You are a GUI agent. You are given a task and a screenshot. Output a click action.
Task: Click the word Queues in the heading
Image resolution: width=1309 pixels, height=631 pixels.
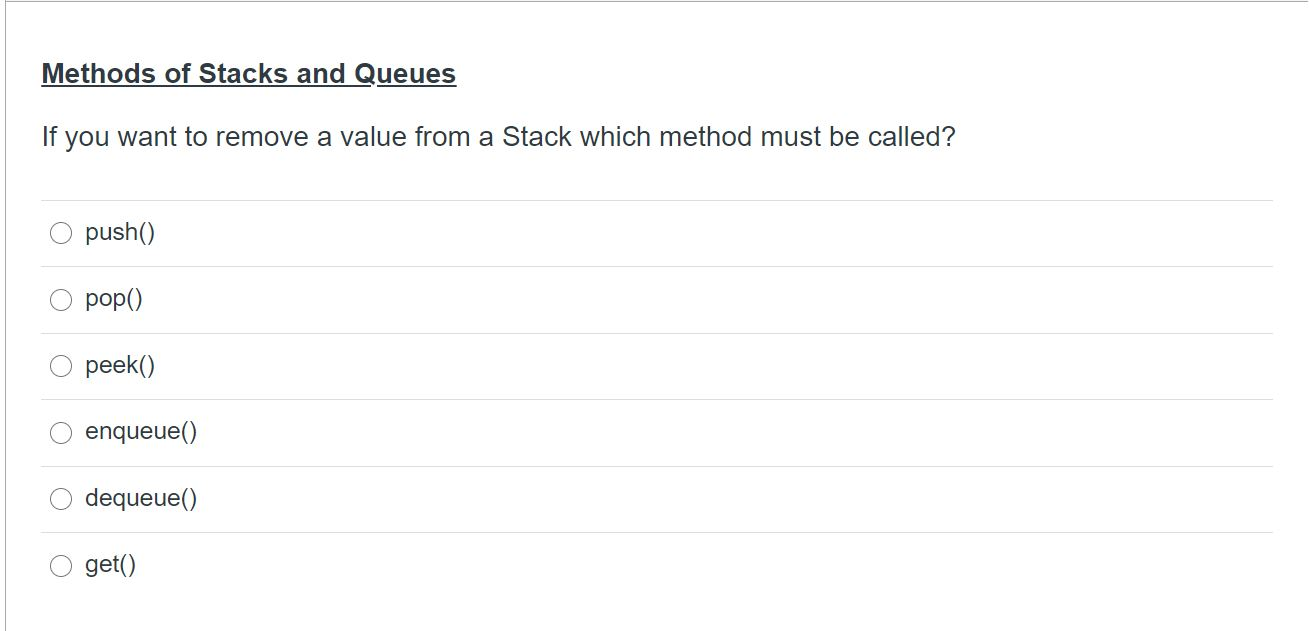click(x=406, y=74)
